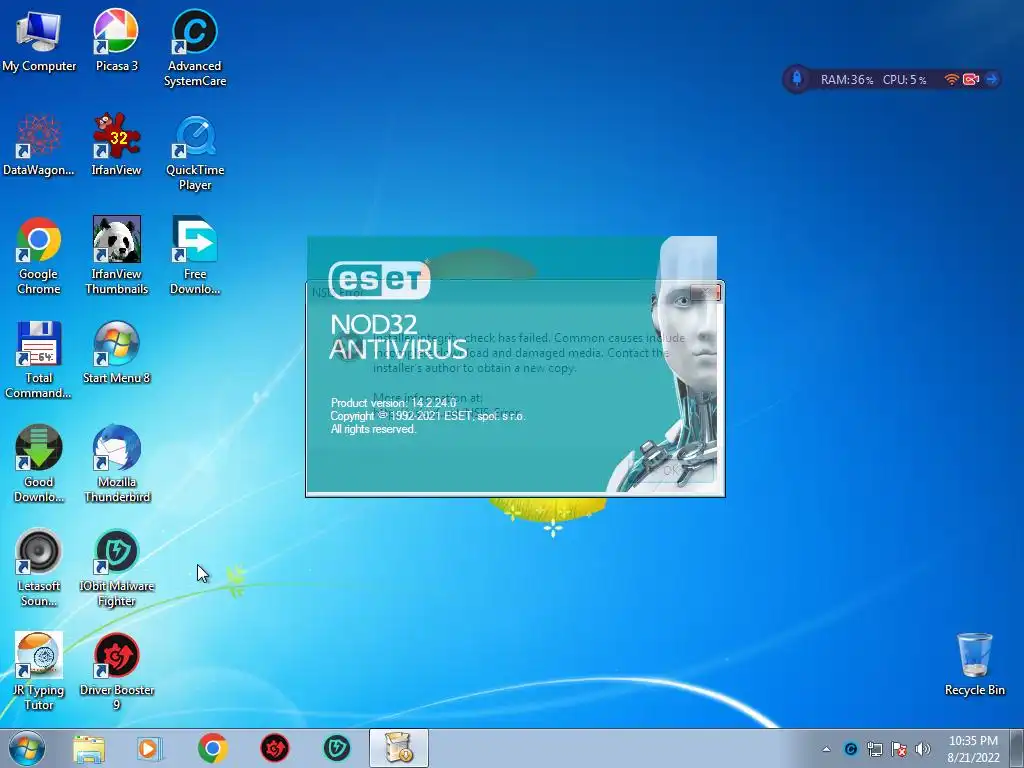Click the Show desktop strip
The height and width of the screenshot is (768, 1024).
[1016, 748]
